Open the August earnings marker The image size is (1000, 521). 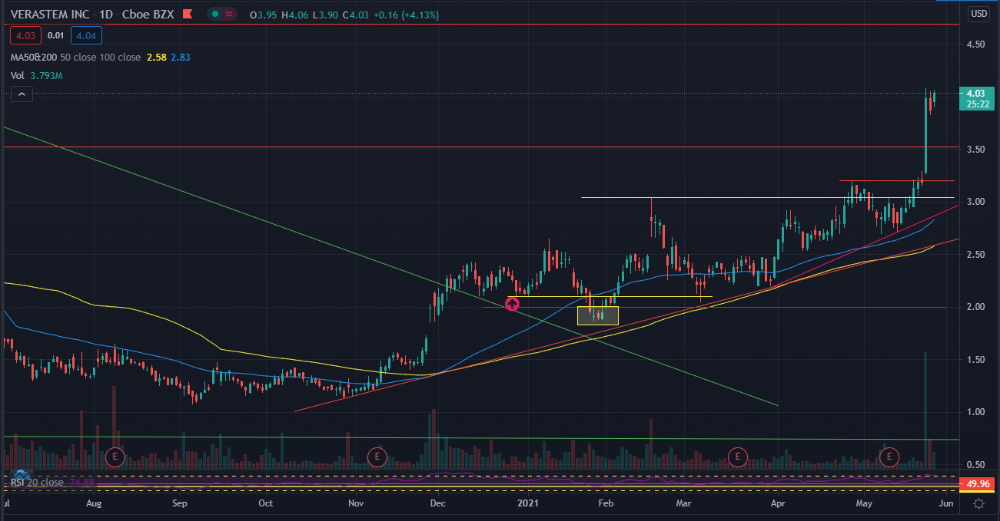(x=116, y=456)
